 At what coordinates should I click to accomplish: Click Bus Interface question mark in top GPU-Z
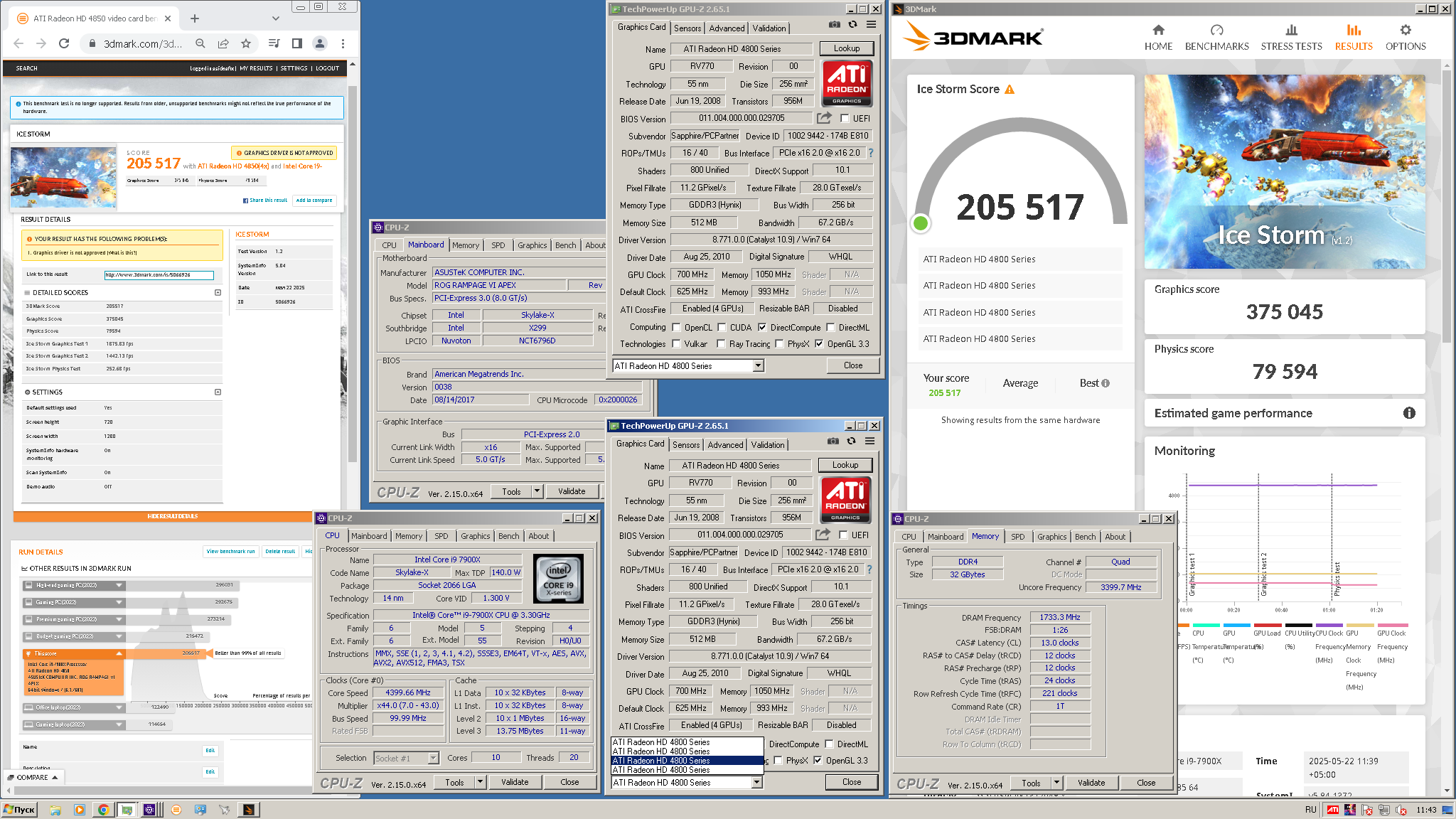point(871,153)
